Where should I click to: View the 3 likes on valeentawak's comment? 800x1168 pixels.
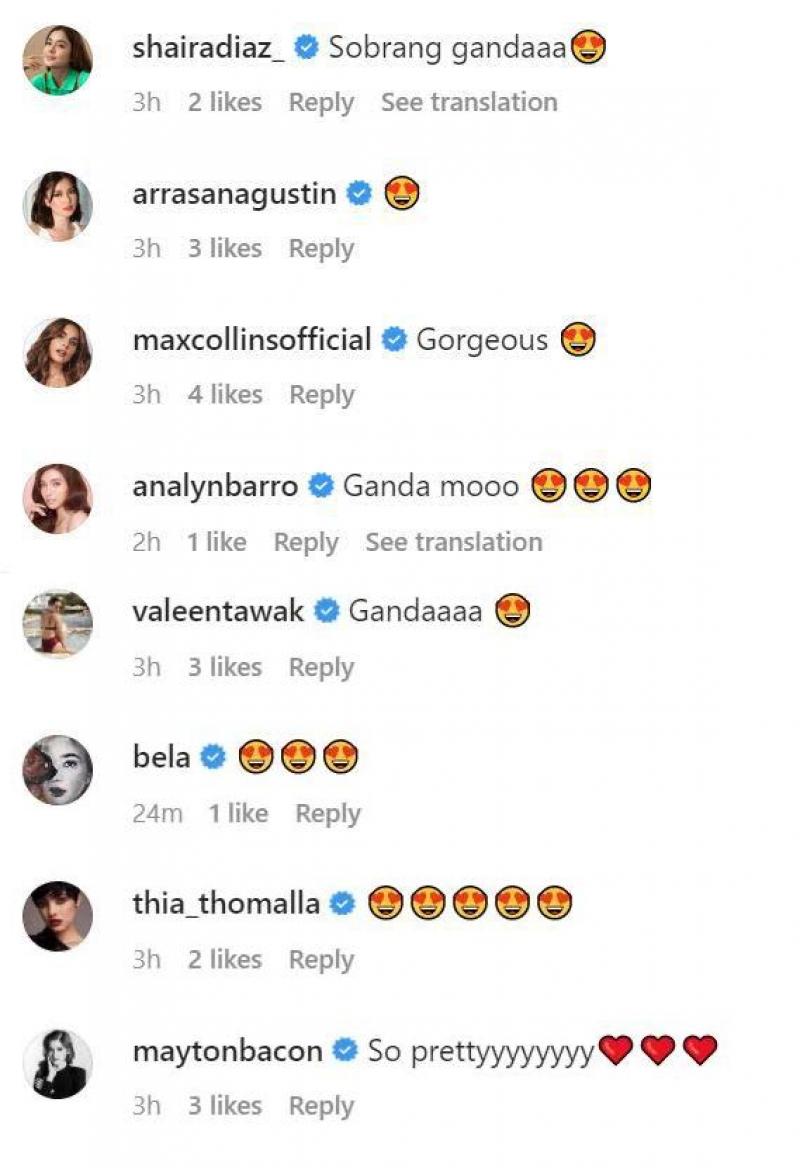coord(224,667)
